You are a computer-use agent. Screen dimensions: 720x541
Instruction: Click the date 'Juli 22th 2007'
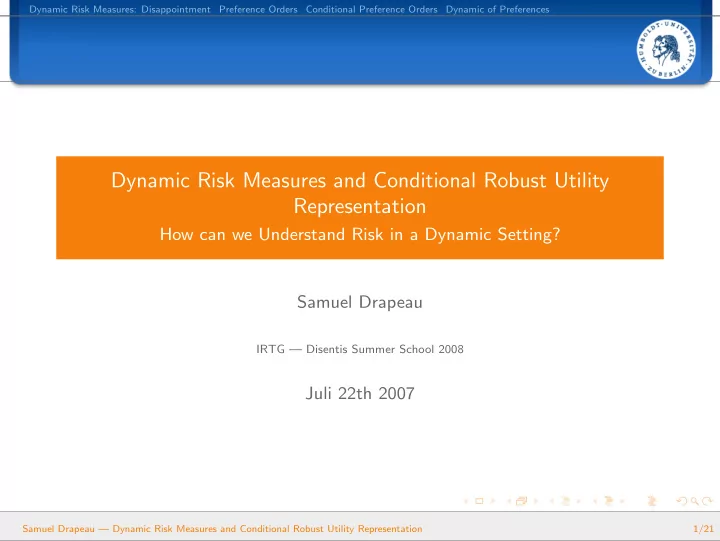coord(360,393)
